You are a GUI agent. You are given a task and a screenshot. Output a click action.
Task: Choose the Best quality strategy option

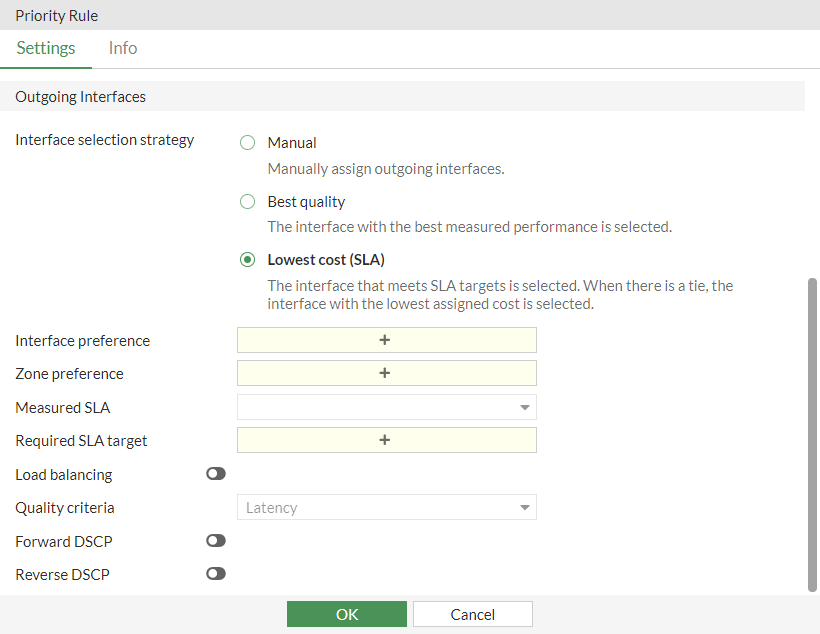pyautogui.click(x=248, y=202)
